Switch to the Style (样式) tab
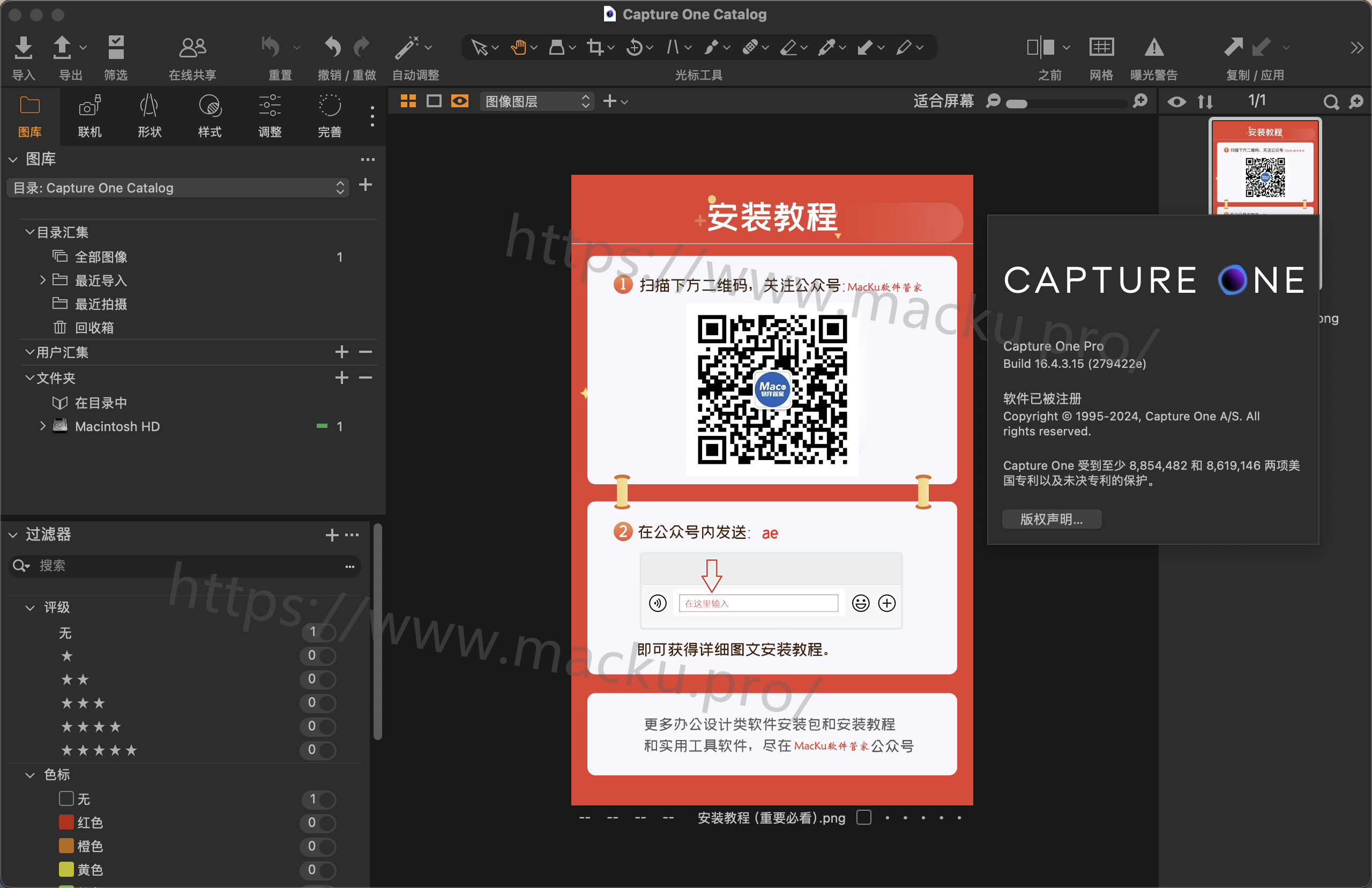1372x888 pixels. tap(210, 117)
